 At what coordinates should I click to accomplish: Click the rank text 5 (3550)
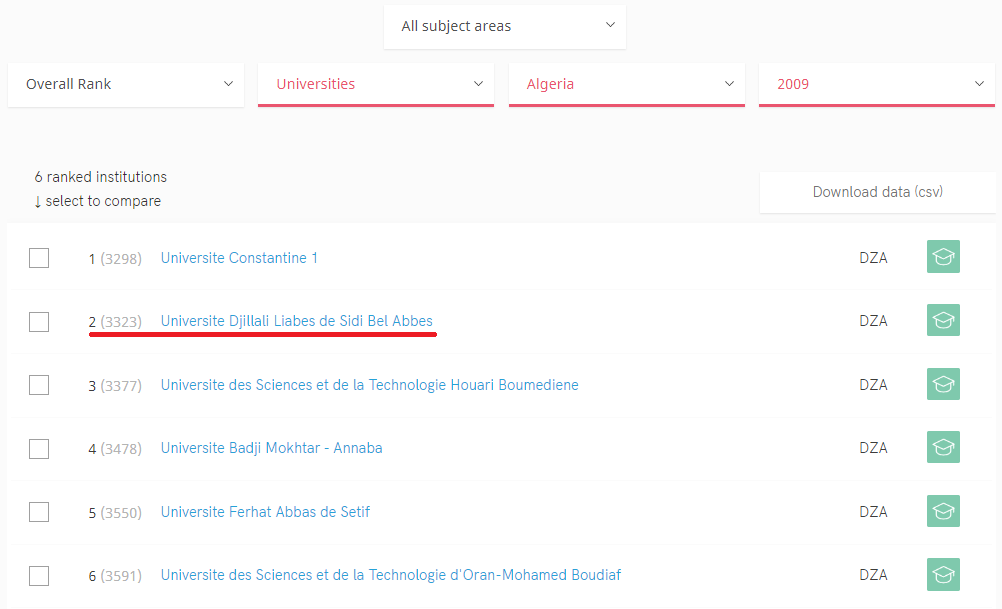[115, 513]
